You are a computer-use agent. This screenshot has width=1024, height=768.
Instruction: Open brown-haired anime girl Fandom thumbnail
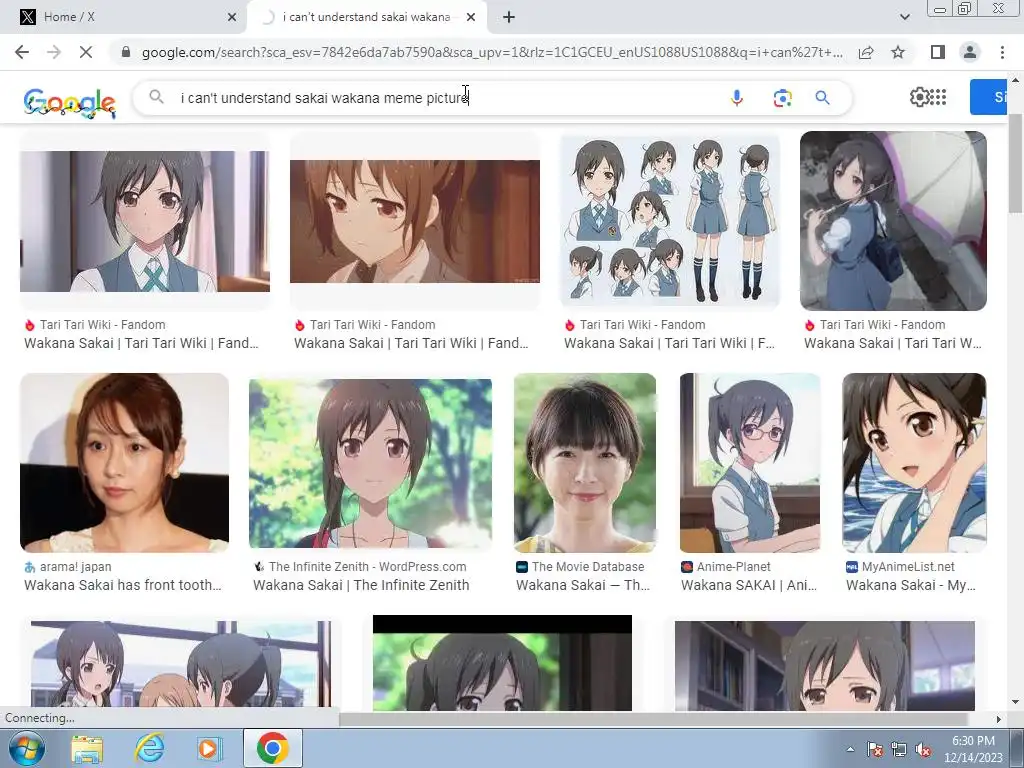pos(415,221)
